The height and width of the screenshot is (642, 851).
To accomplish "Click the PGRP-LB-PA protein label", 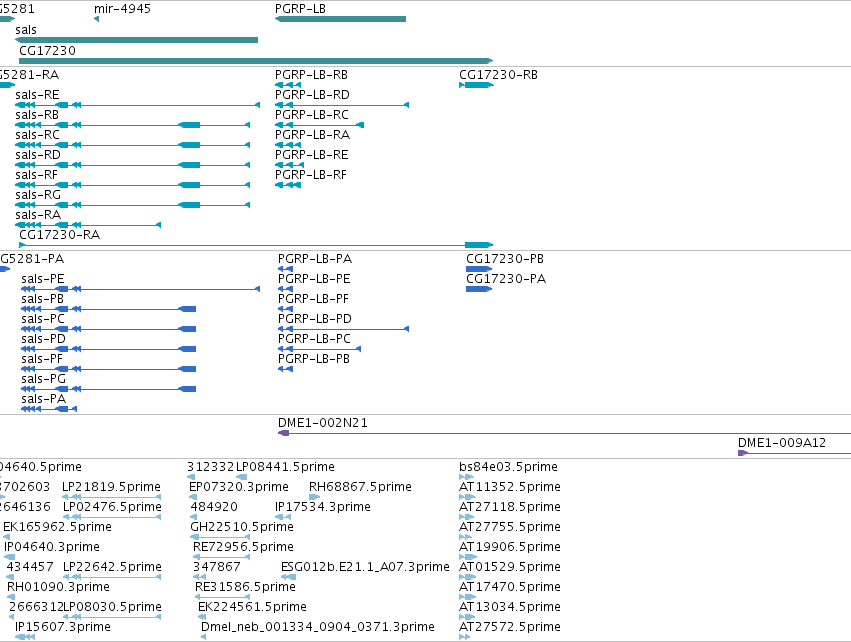I will [315, 259].
